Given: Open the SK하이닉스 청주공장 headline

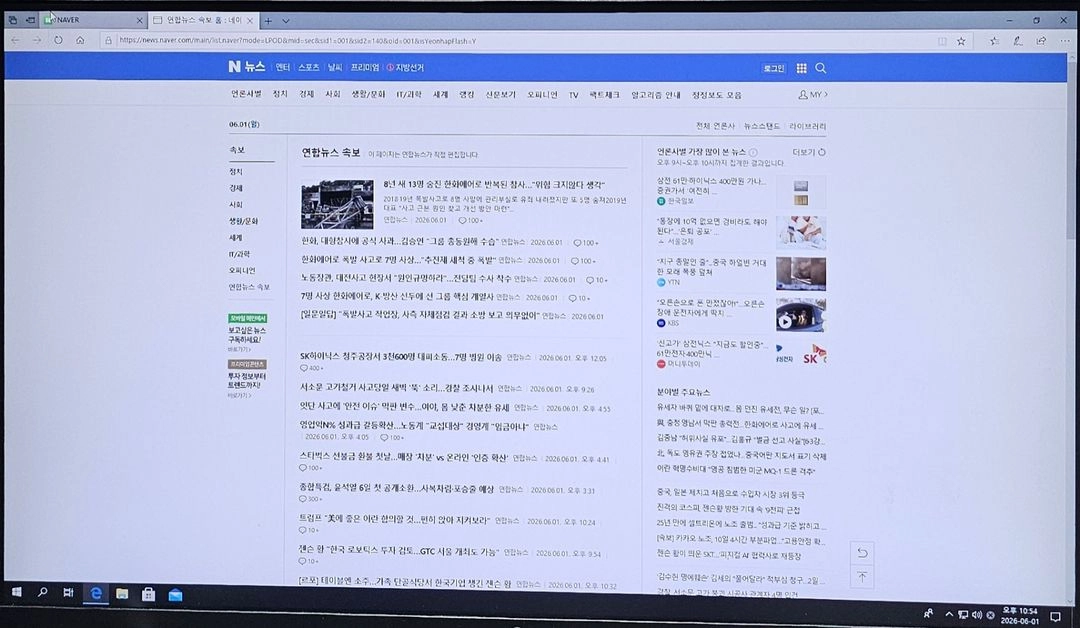Looking at the screenshot, I should pos(401,357).
